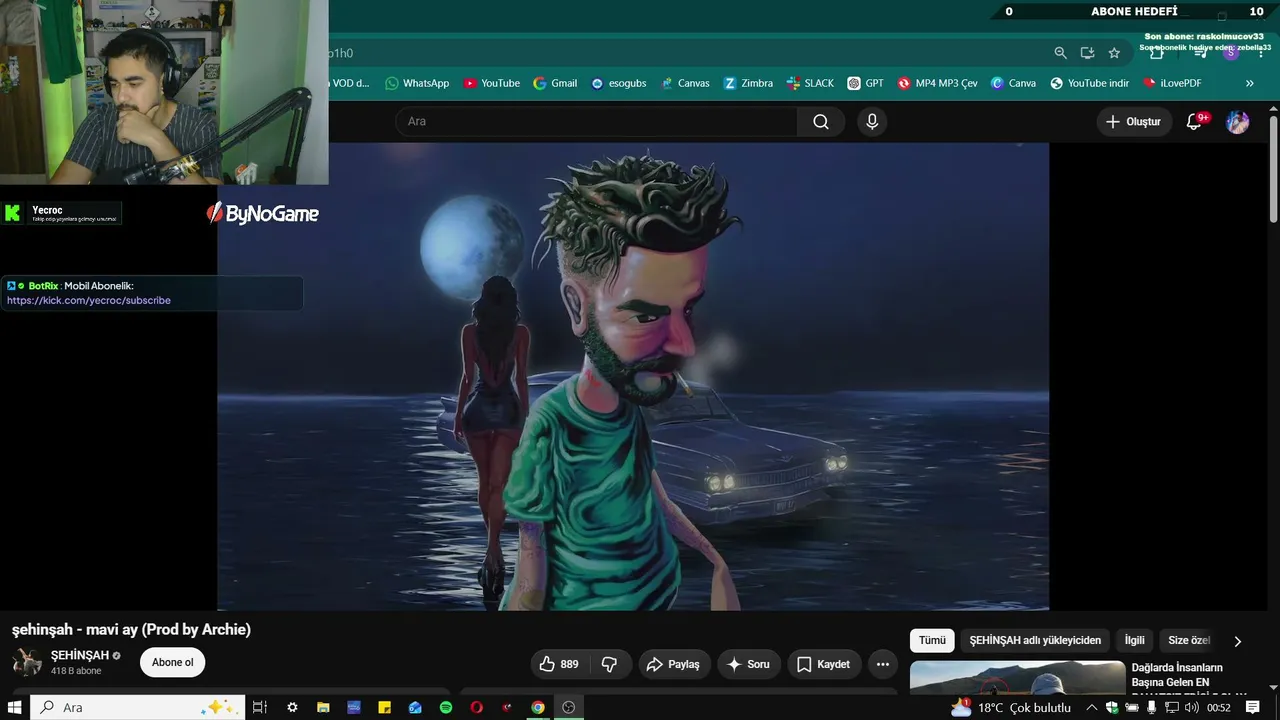The image size is (1280, 720).
Task: Open Spotify on the taskbar
Action: click(x=446, y=707)
